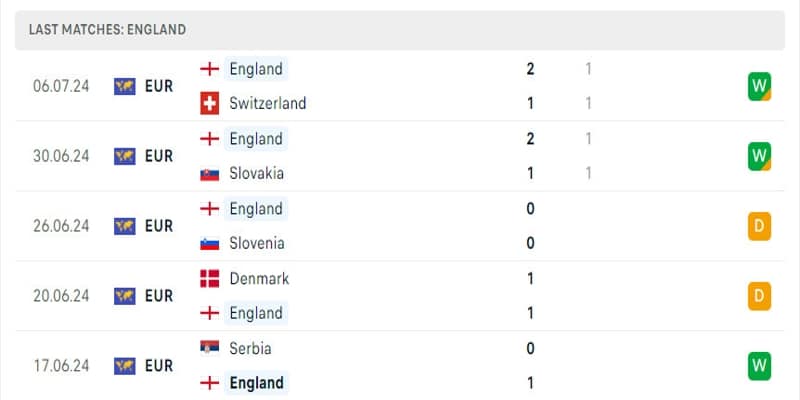Click the Slovakia flag icon

coord(210,174)
